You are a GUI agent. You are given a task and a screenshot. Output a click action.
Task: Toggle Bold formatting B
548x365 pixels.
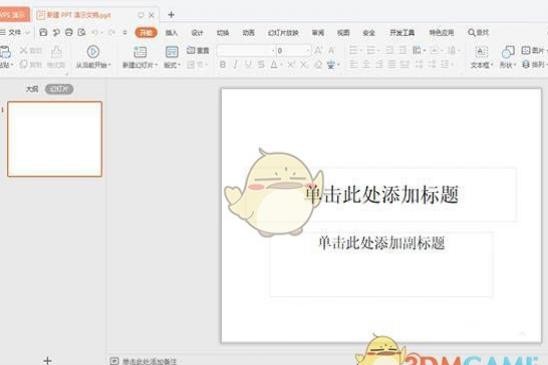coord(222,64)
